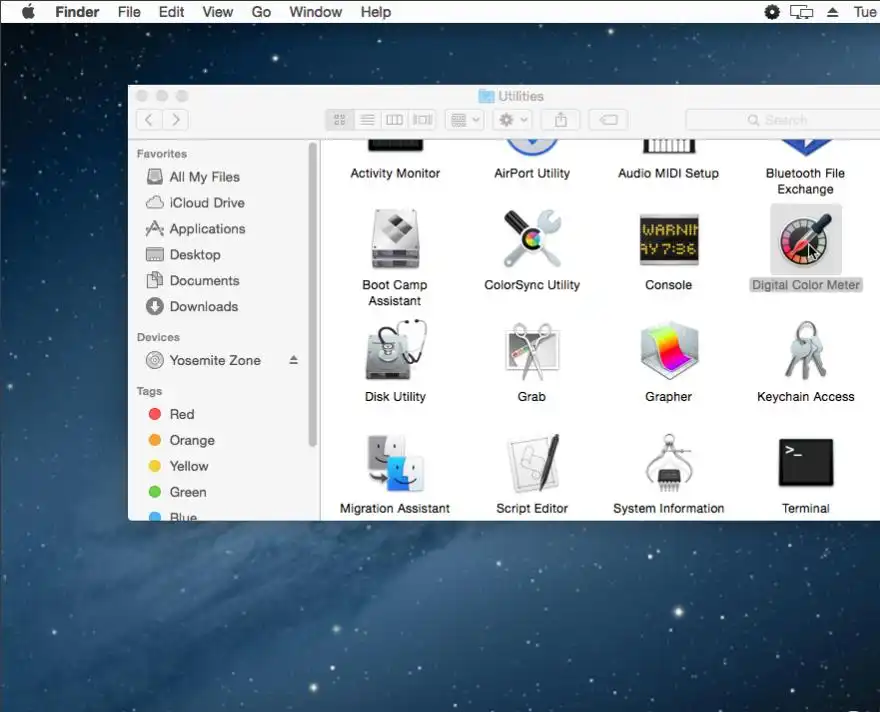Viewport: 880px width, 712px height.
Task: Open Keychain Access app icon
Action: pos(805,350)
